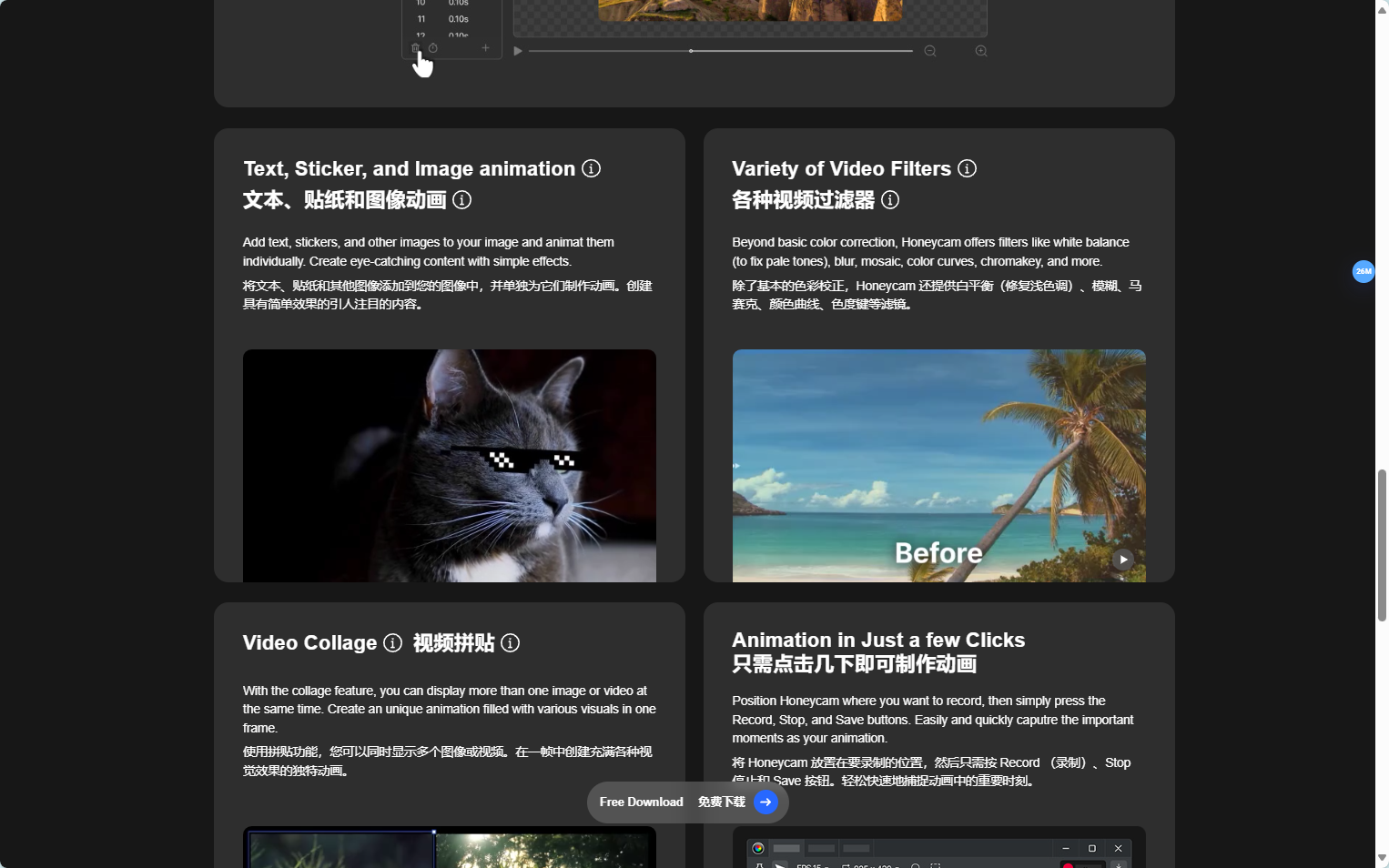
Task: Click the stopwatch icon under the frame list
Action: pos(433,48)
